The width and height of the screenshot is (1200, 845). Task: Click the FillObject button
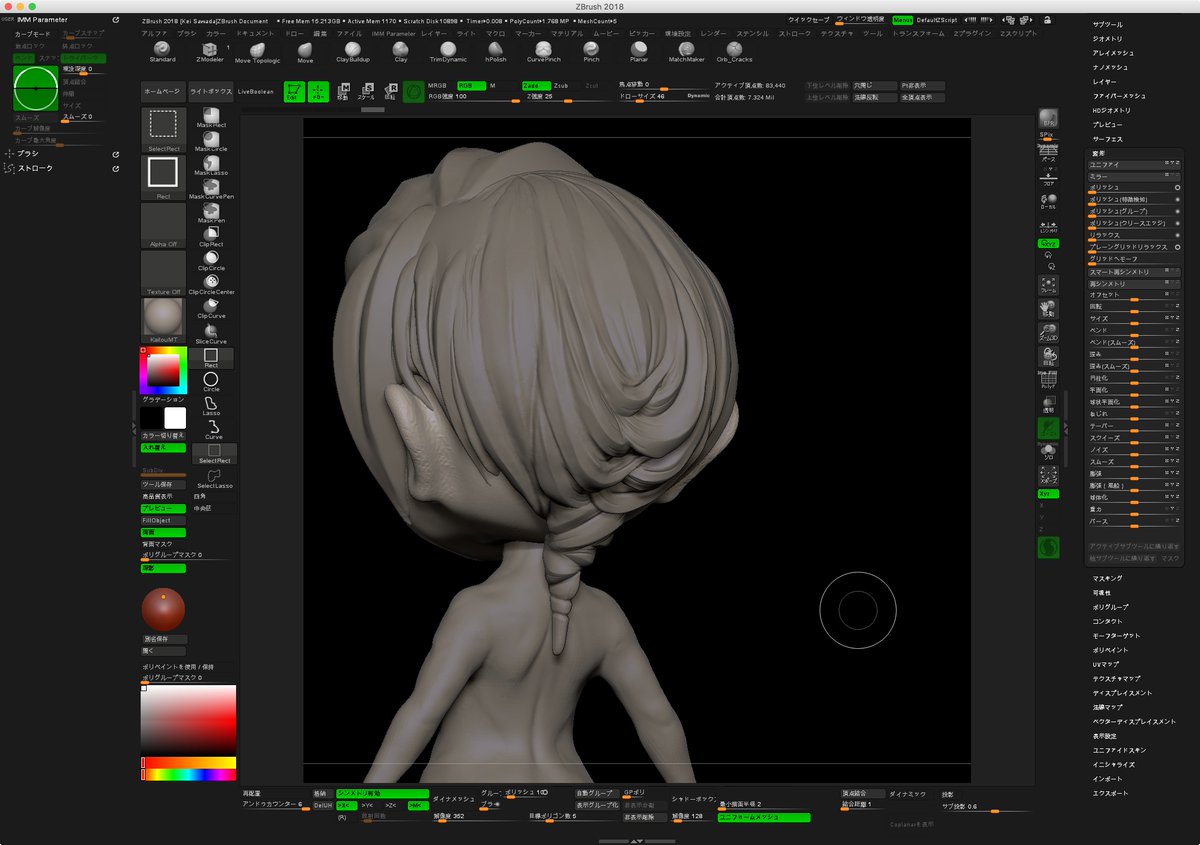coord(163,521)
